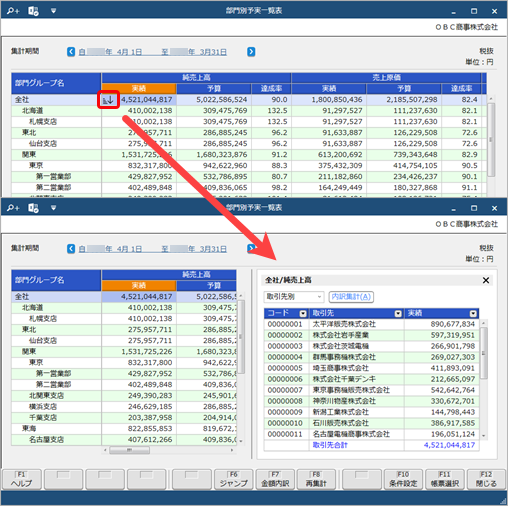Click the F7 金額内訳 function key
This screenshot has height=506, width=508.
[275, 479]
